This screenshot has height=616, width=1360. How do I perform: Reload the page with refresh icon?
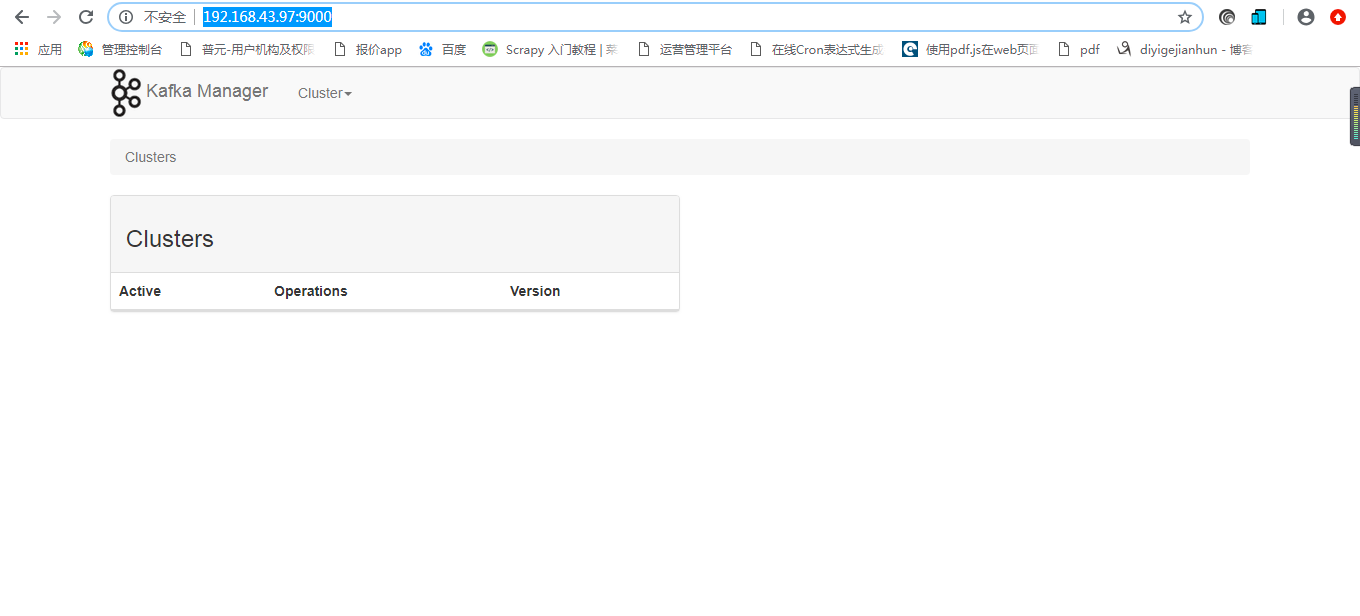[86, 17]
